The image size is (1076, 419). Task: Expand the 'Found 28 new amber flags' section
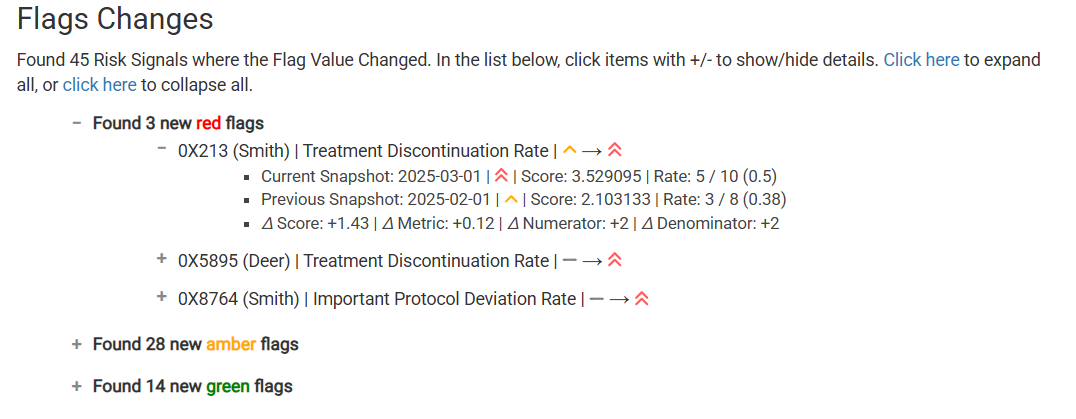point(77,344)
